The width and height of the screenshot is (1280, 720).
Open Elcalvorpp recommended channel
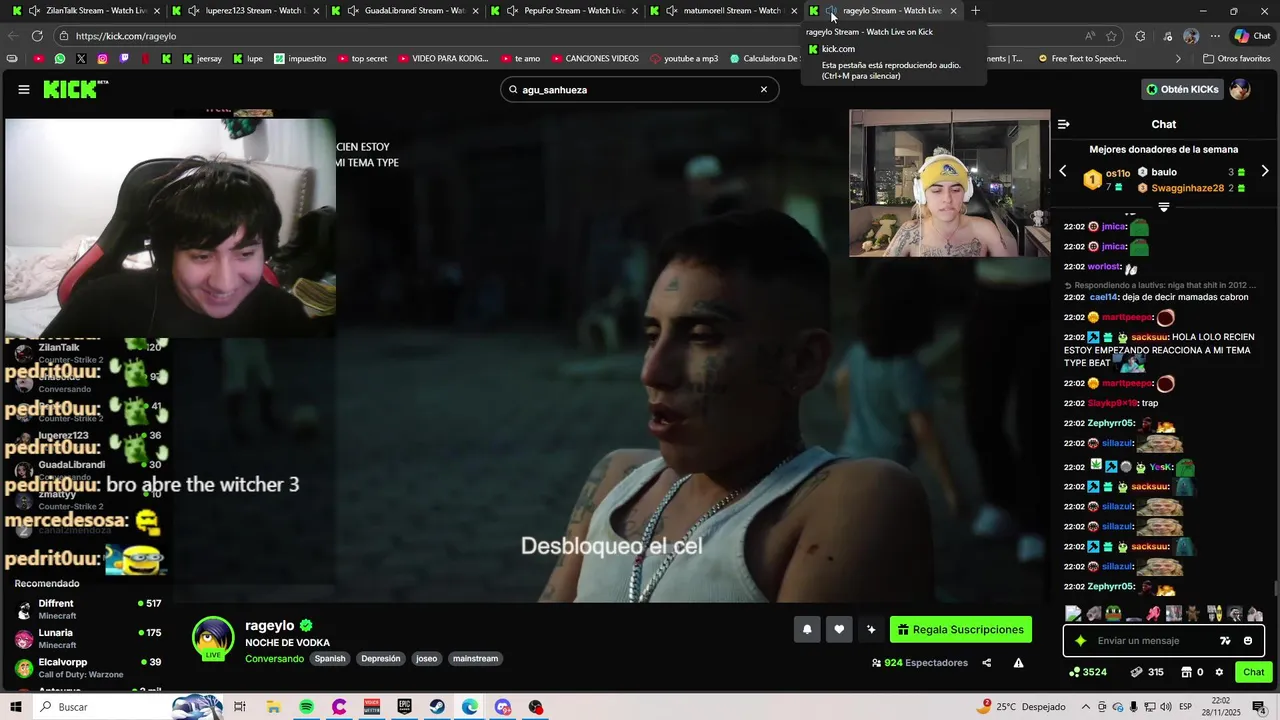coord(87,667)
